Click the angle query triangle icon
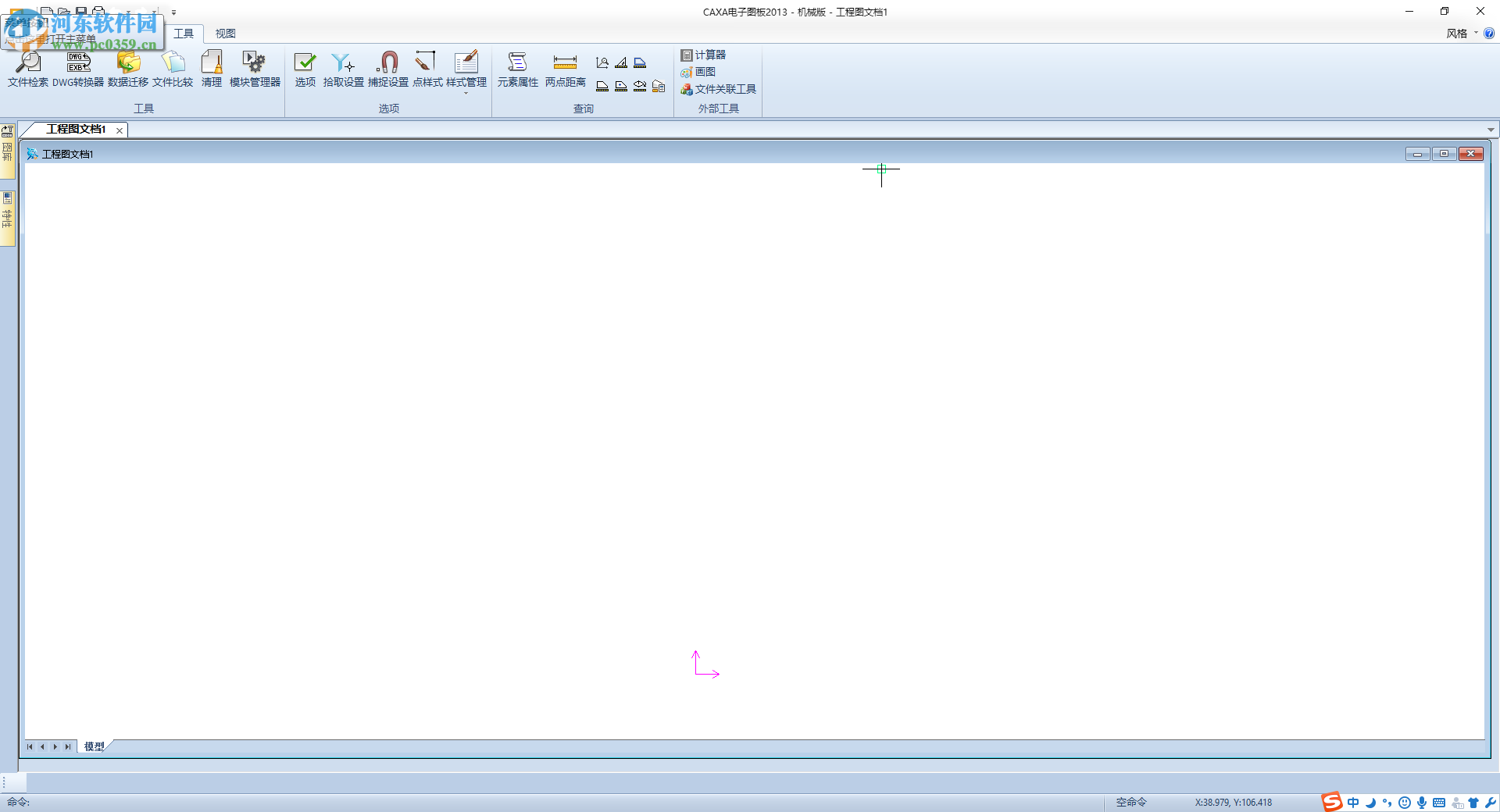This screenshot has width=1500, height=812. (621, 62)
